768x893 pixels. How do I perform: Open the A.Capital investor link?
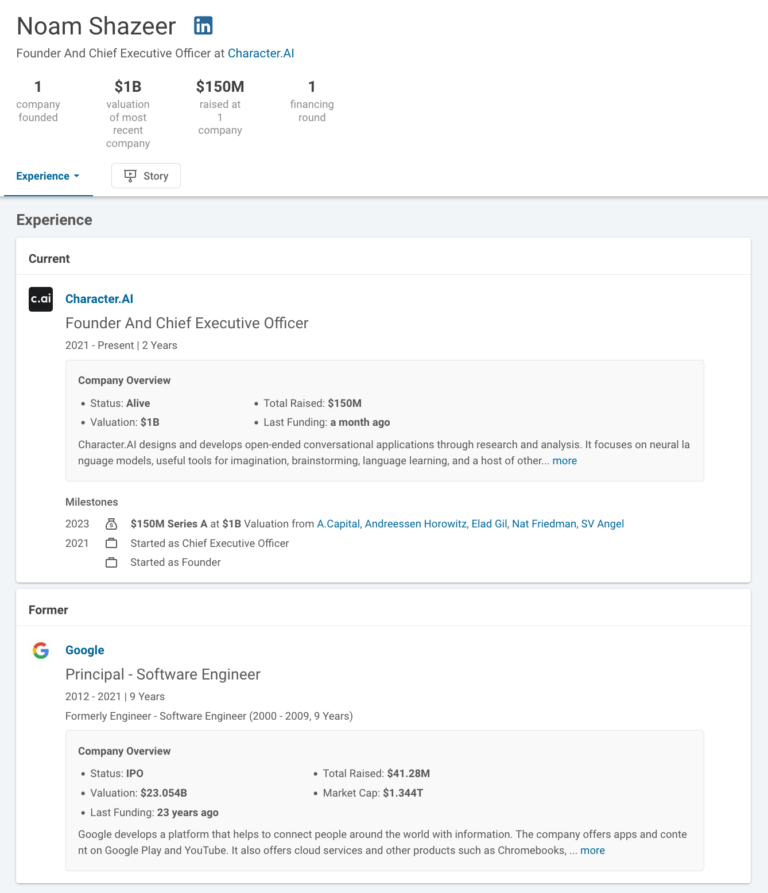(341, 523)
